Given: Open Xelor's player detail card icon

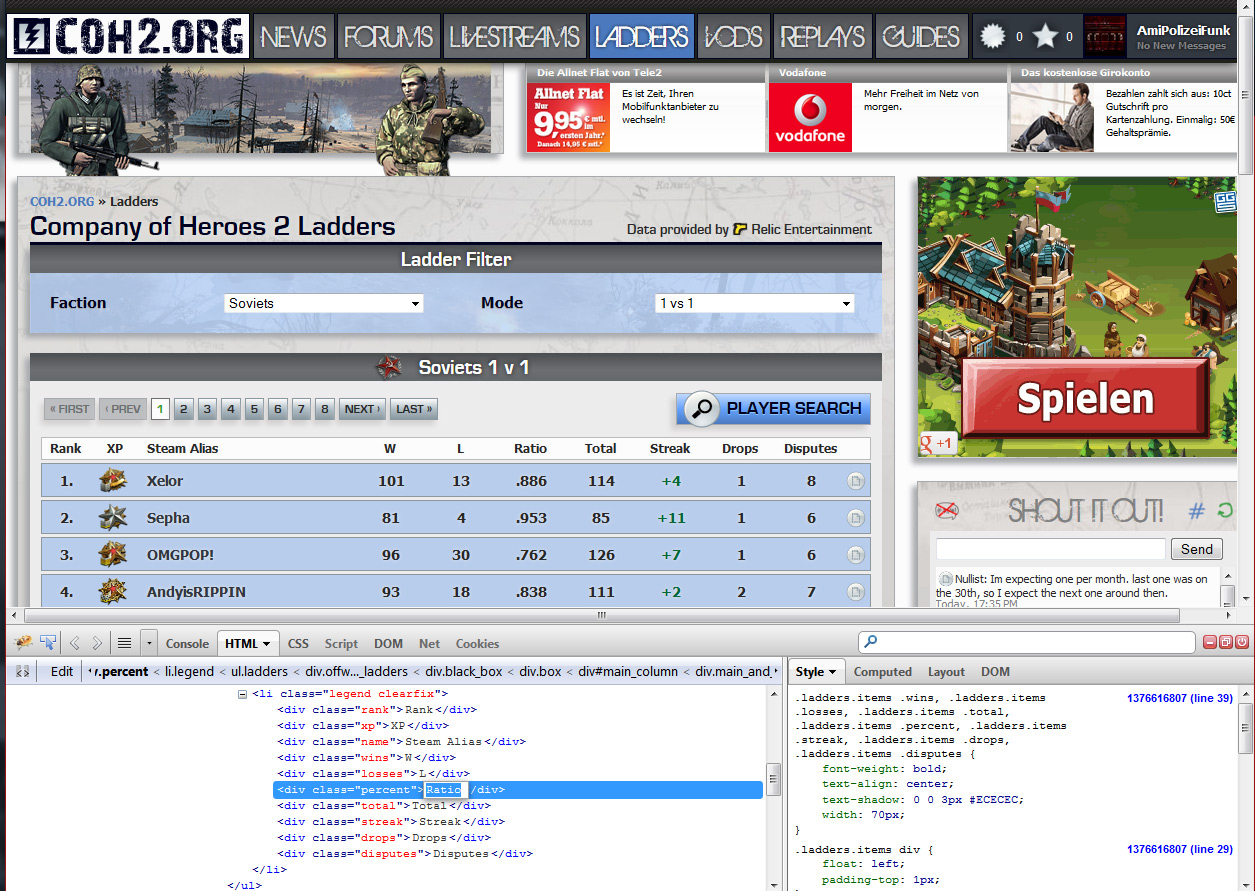Looking at the screenshot, I should tap(856, 481).
